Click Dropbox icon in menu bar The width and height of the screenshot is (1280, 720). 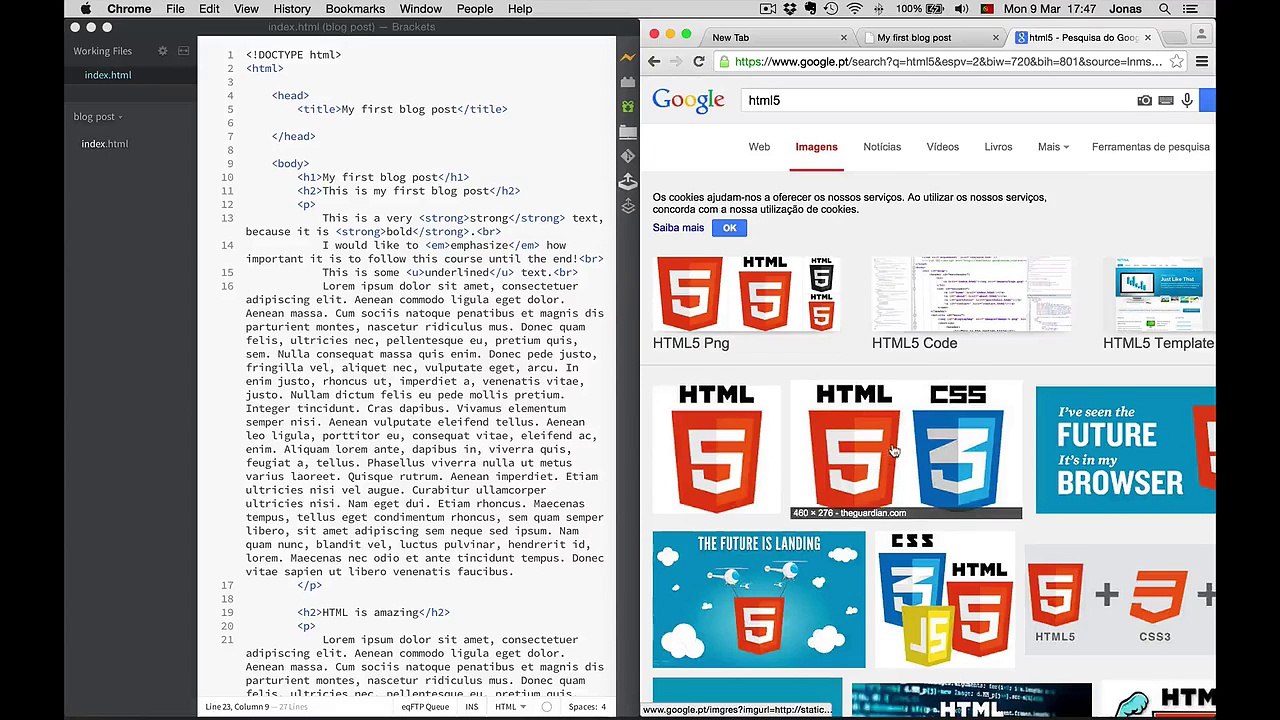[790, 9]
